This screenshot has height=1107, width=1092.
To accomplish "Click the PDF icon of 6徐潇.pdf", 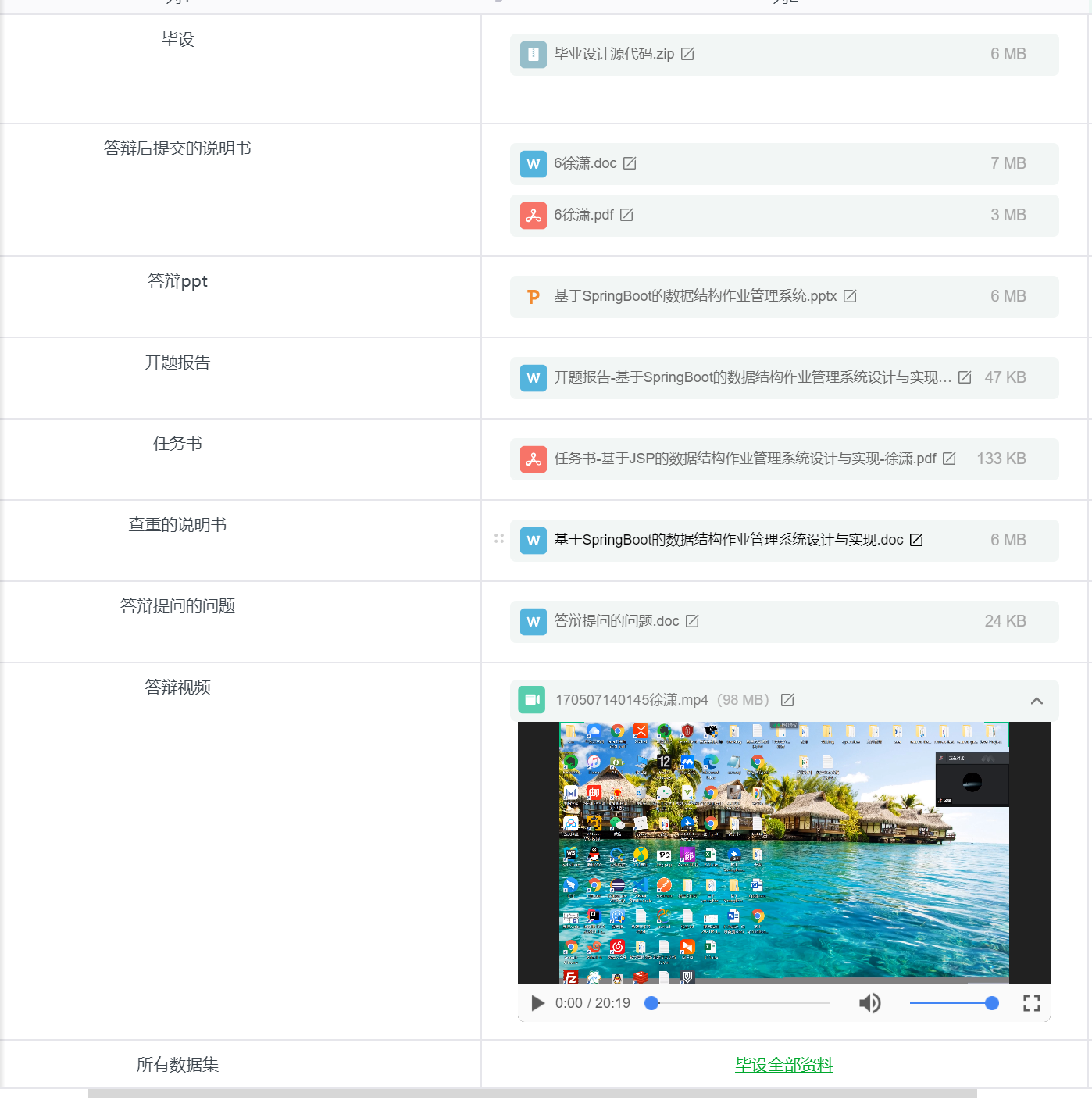I will 534,216.
